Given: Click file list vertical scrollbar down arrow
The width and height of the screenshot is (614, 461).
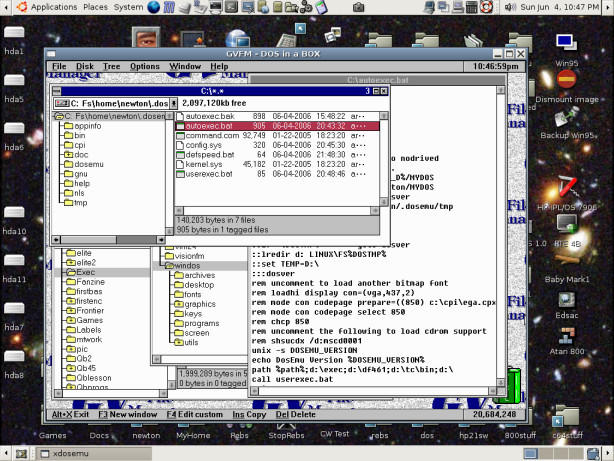Looking at the screenshot, I should point(384,202).
